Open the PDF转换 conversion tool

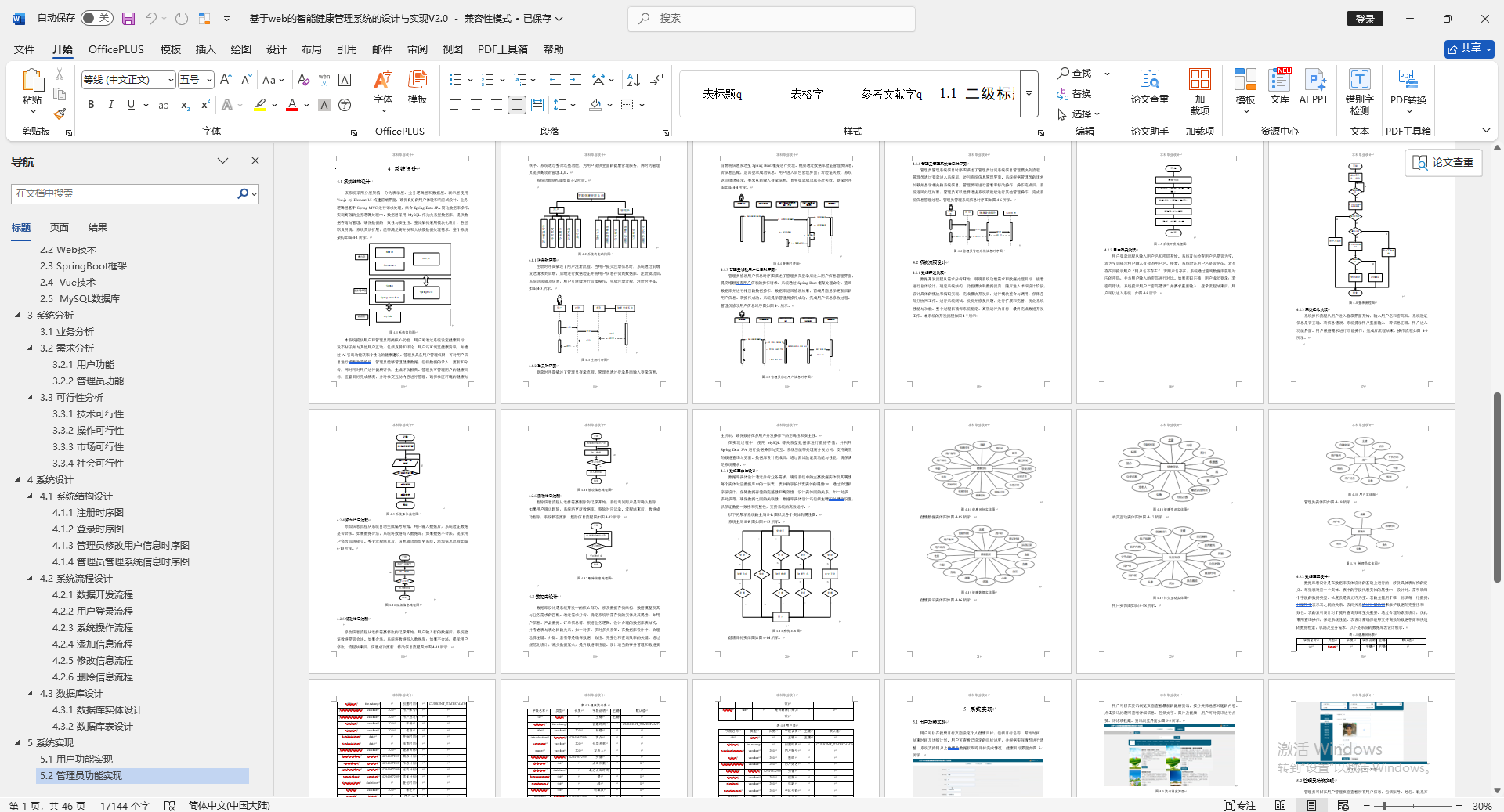1408,88
